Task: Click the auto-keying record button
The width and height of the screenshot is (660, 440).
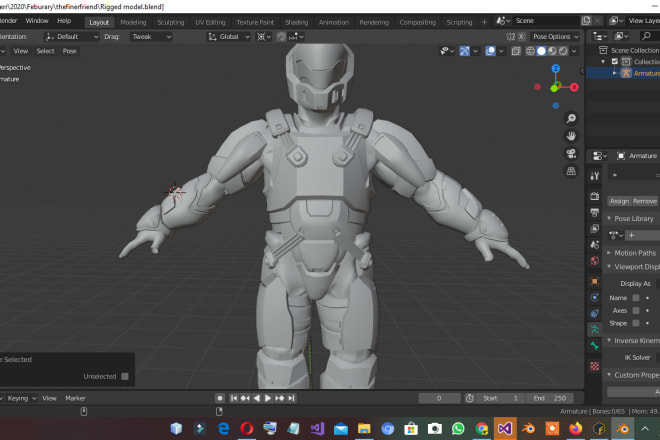Action: [219, 398]
